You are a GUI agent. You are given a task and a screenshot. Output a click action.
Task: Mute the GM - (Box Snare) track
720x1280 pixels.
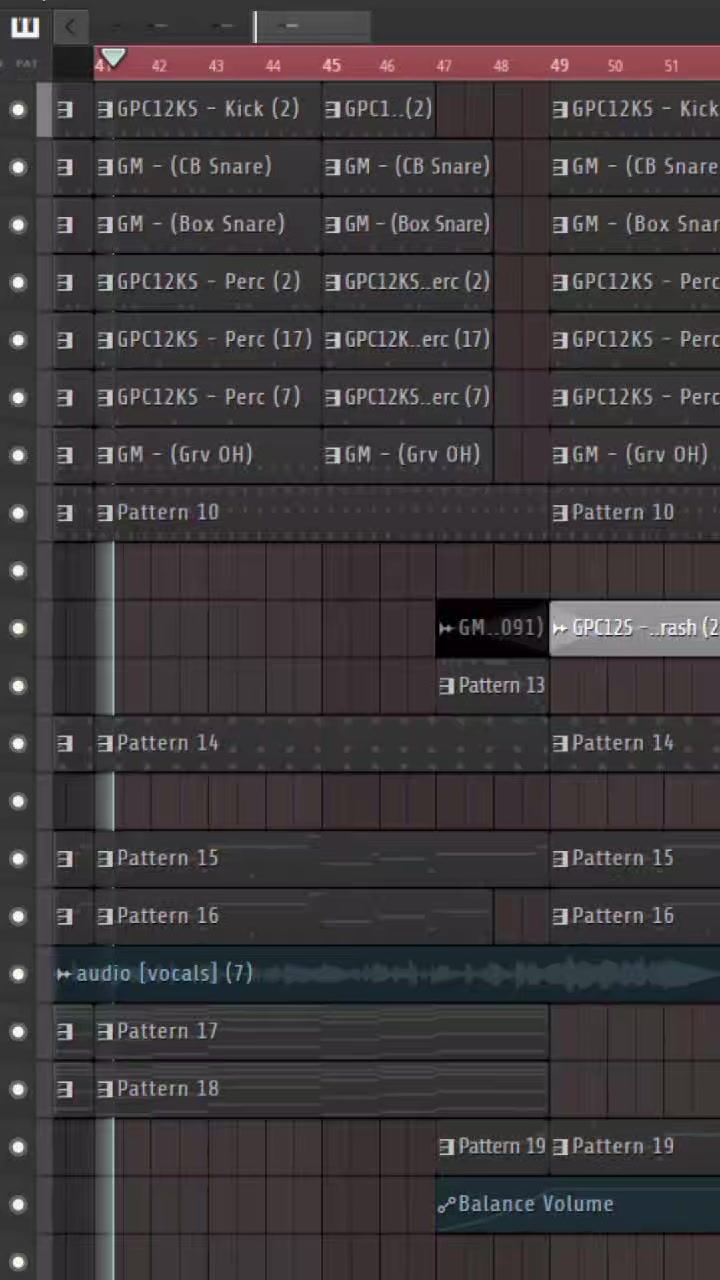point(18,224)
